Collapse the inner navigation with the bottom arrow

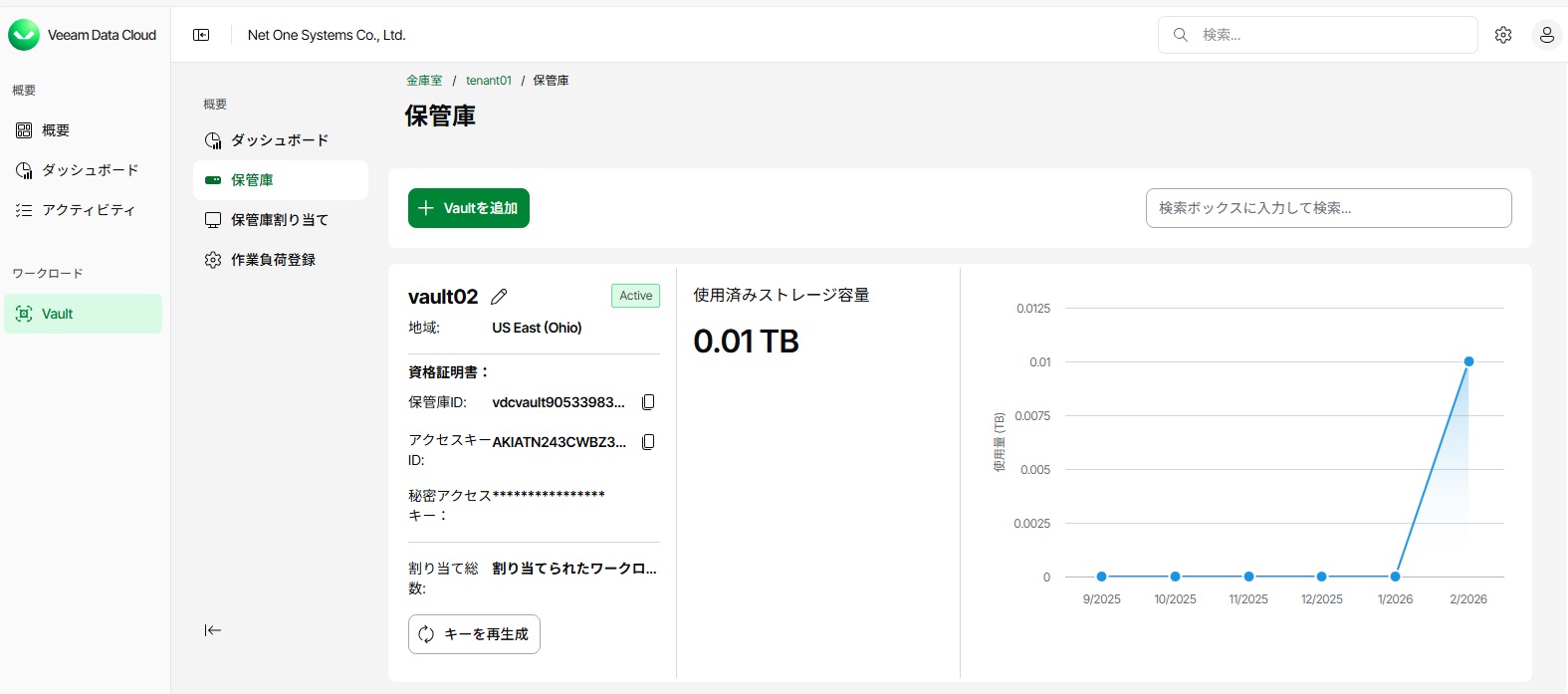pos(213,630)
